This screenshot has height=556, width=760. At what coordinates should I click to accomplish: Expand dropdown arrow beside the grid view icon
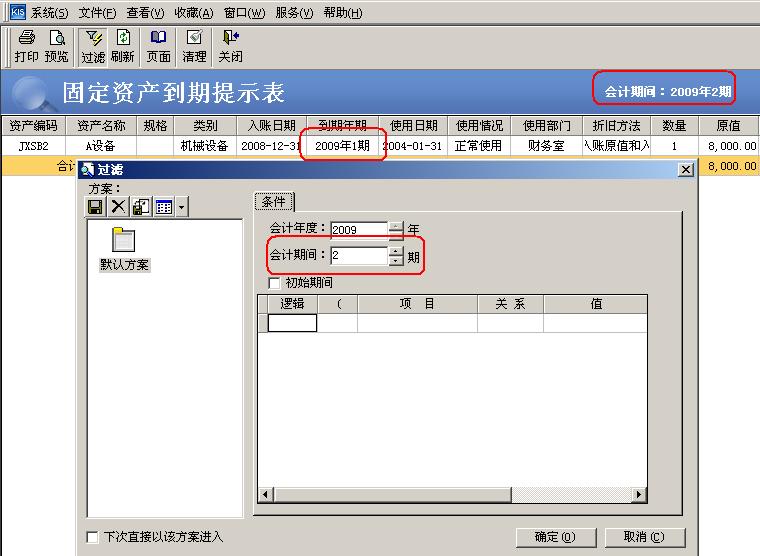(x=181, y=207)
